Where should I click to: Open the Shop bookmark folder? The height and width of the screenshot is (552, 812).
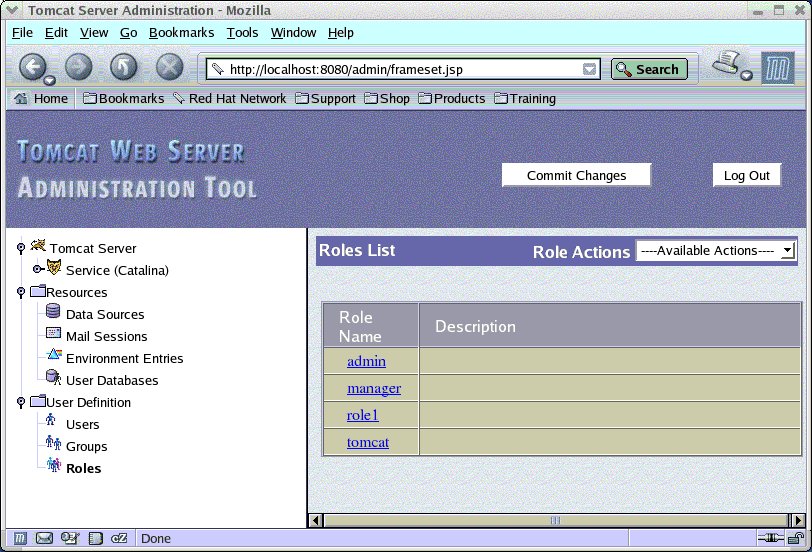[387, 98]
